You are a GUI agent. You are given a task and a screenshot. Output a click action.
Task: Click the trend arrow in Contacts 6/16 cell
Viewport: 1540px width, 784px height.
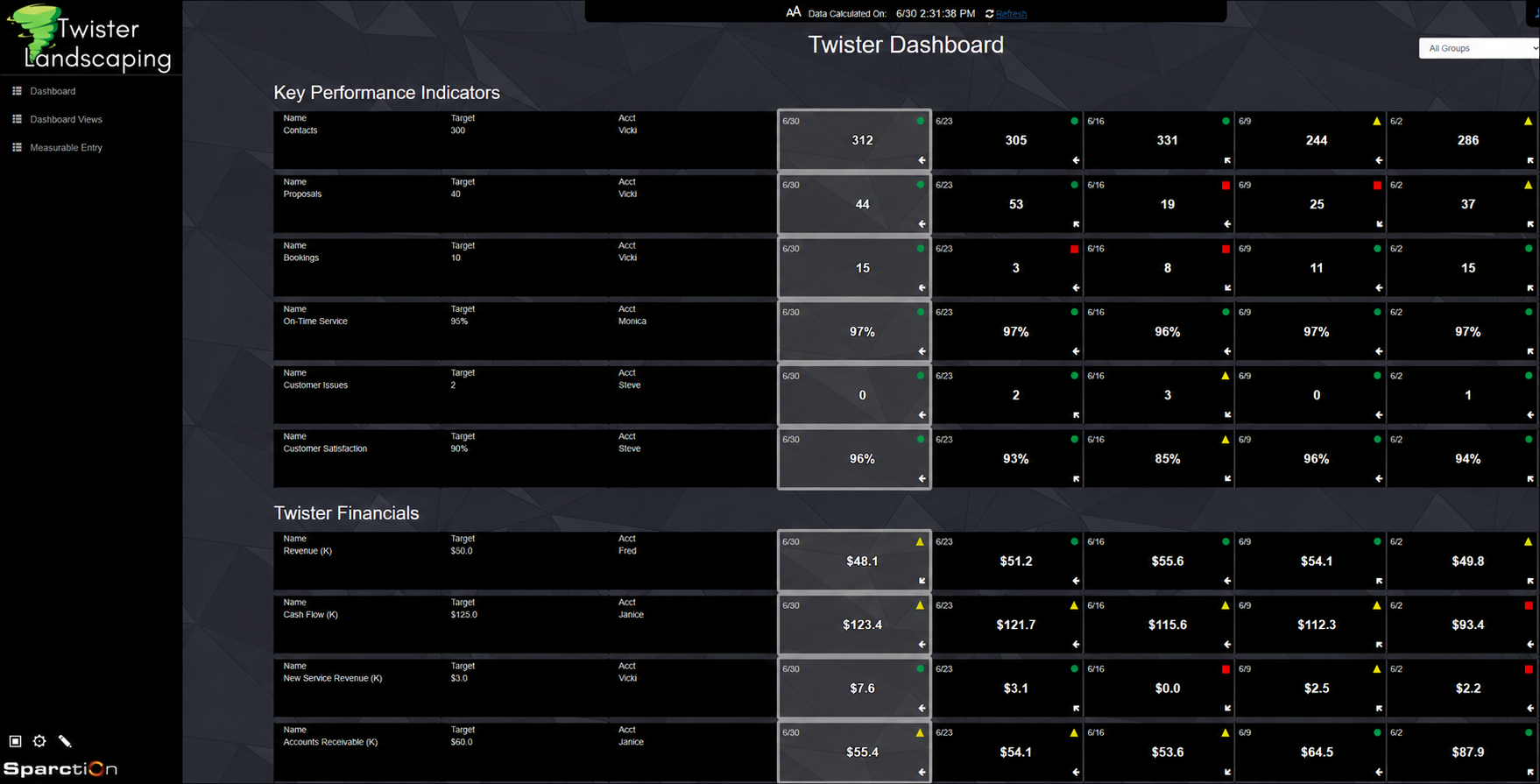tap(1227, 160)
